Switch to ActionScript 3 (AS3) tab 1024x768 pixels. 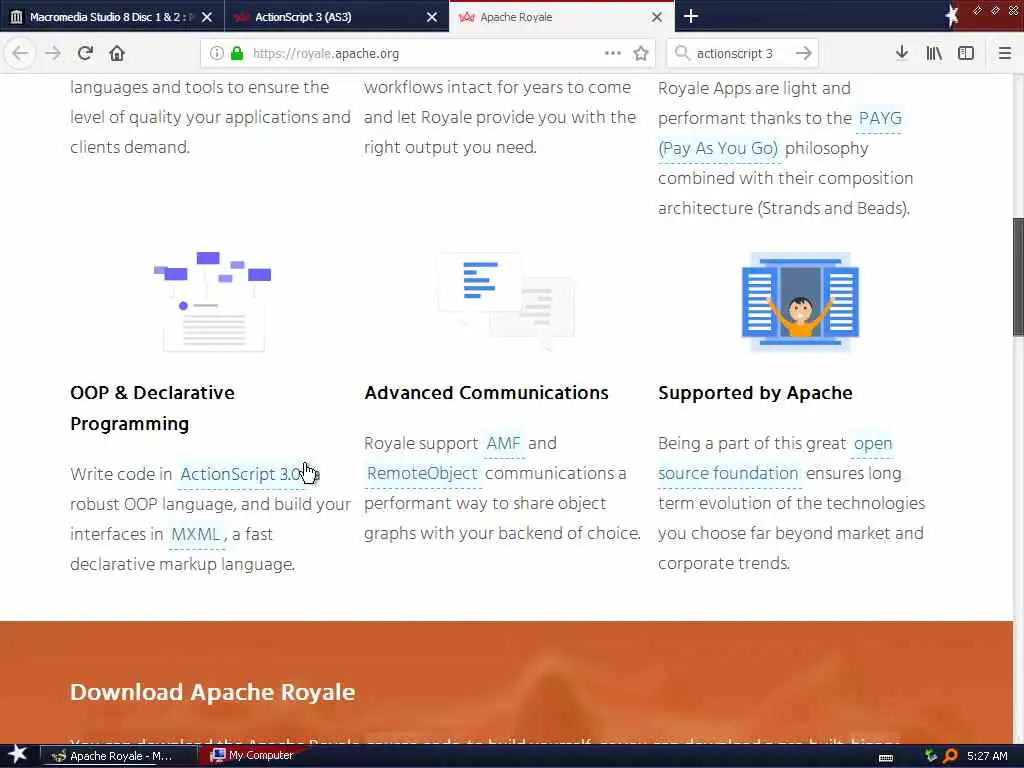click(x=336, y=17)
